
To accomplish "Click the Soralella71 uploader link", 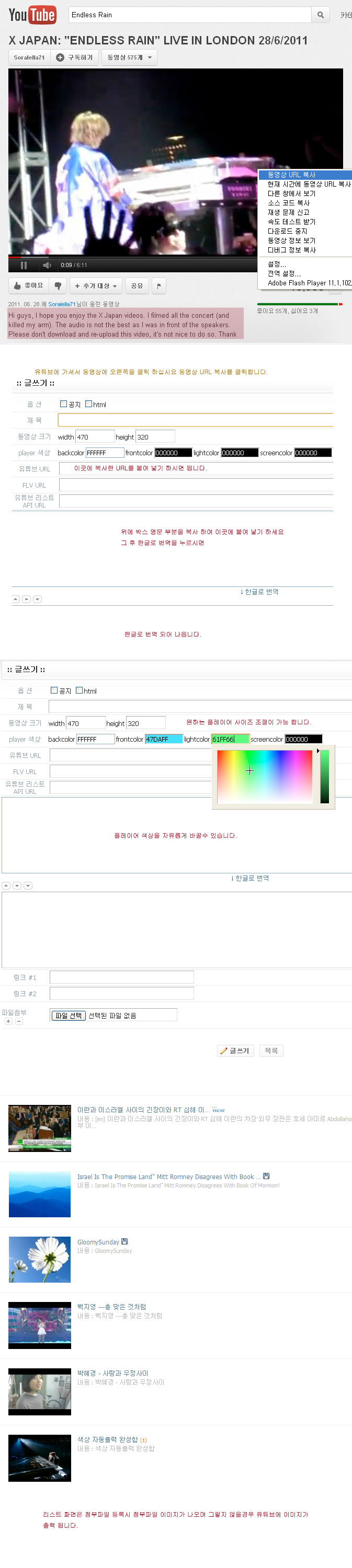I will coord(62,304).
